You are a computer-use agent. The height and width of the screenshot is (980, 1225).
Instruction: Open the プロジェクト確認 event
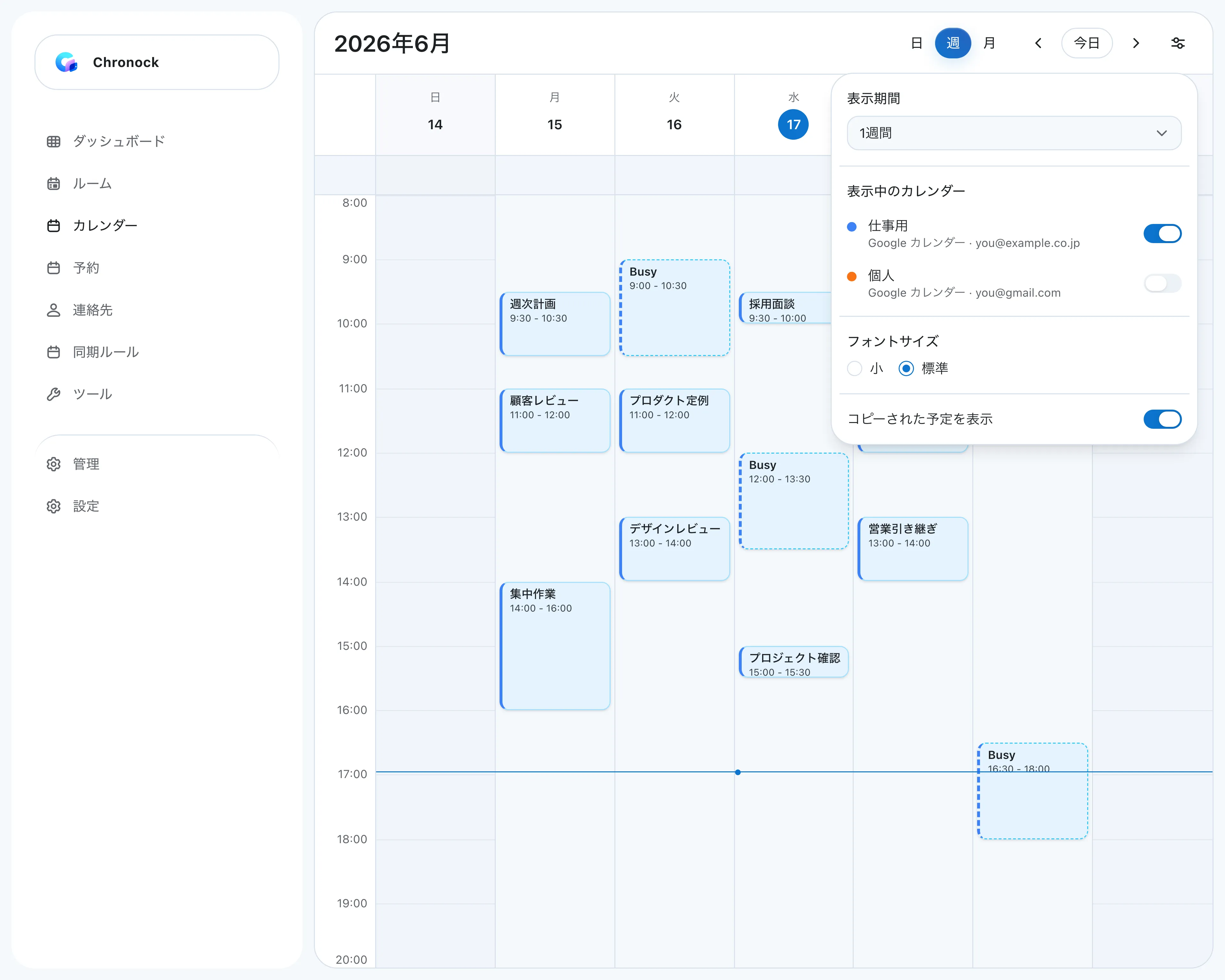(x=794, y=662)
